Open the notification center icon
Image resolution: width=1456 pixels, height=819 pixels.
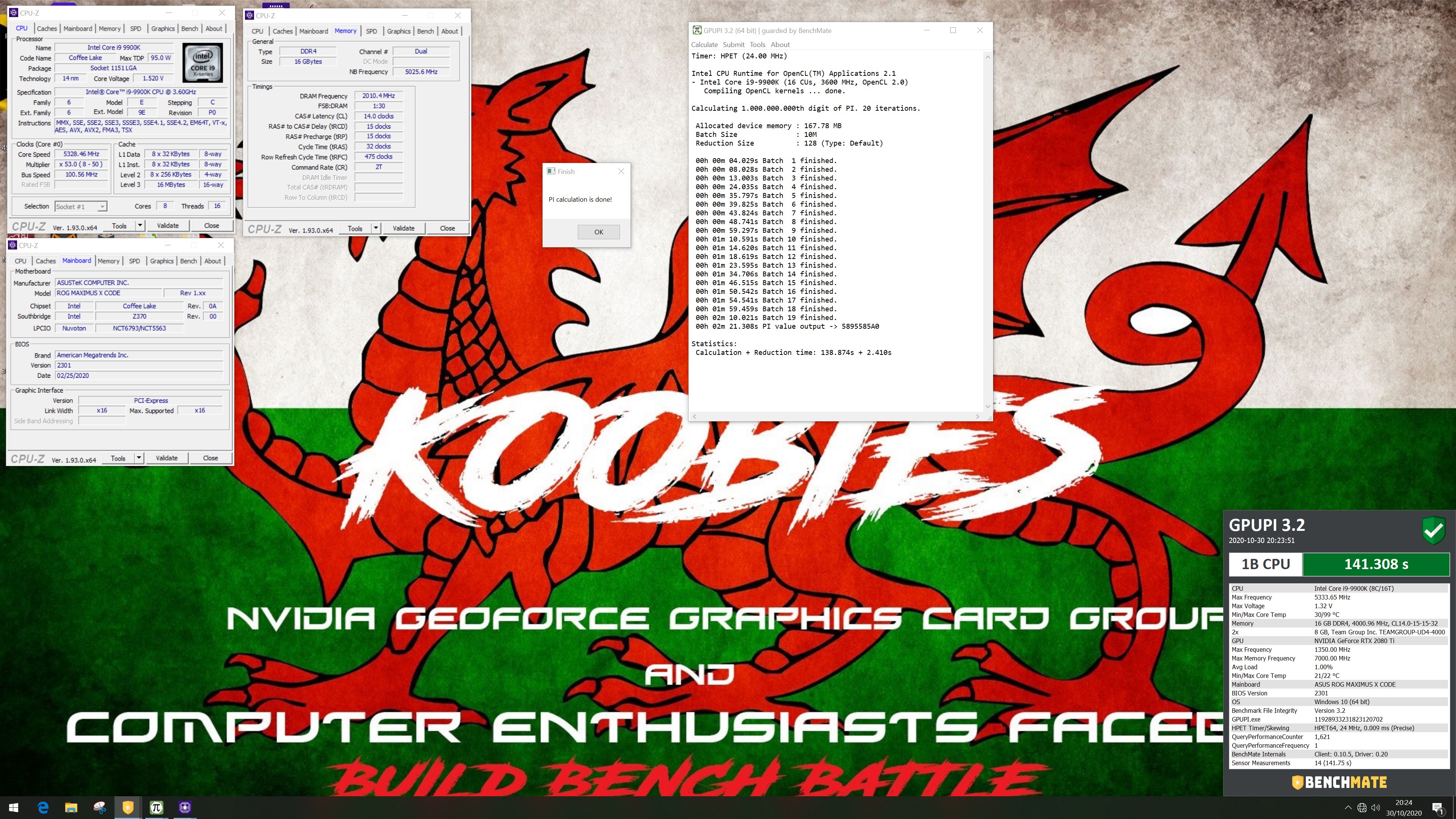[x=1439, y=808]
